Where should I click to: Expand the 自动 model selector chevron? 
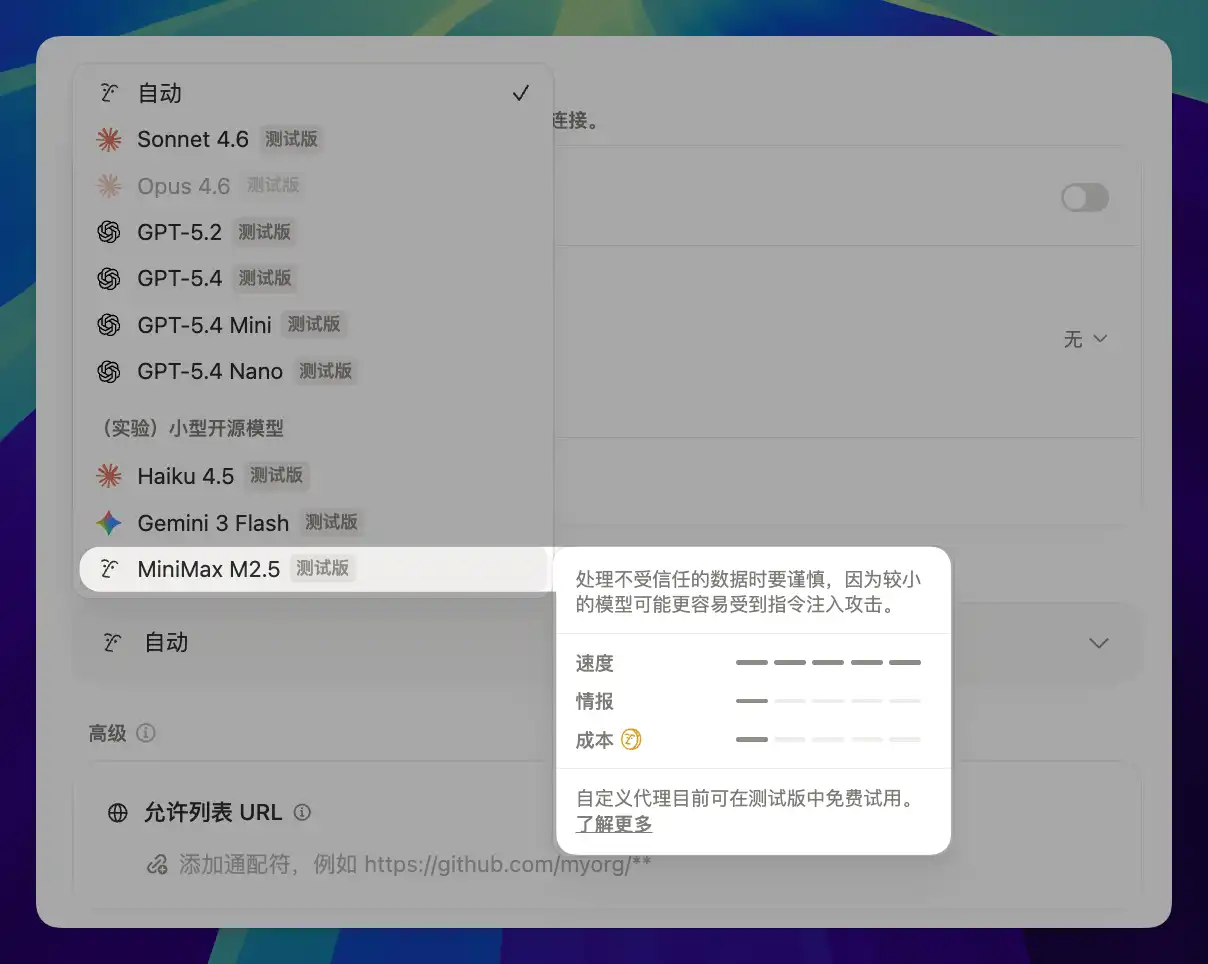click(x=1098, y=643)
